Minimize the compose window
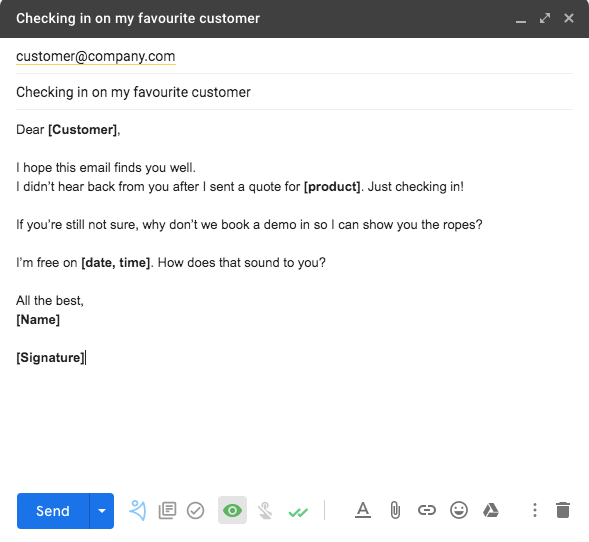Screen dimensions: 589x542 [521, 19]
